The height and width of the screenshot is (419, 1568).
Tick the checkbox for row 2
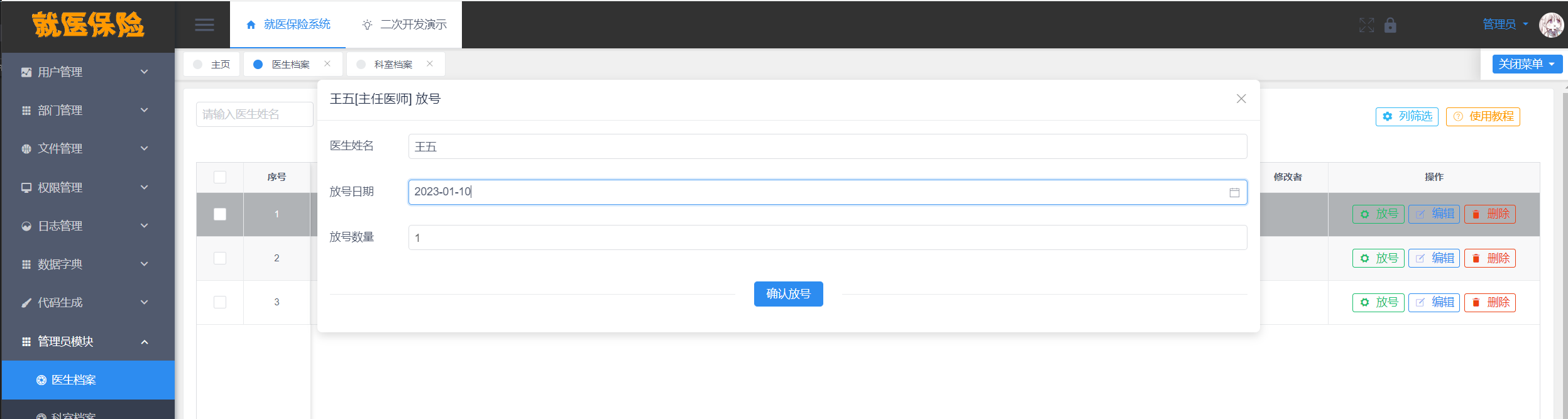pyautogui.click(x=220, y=258)
